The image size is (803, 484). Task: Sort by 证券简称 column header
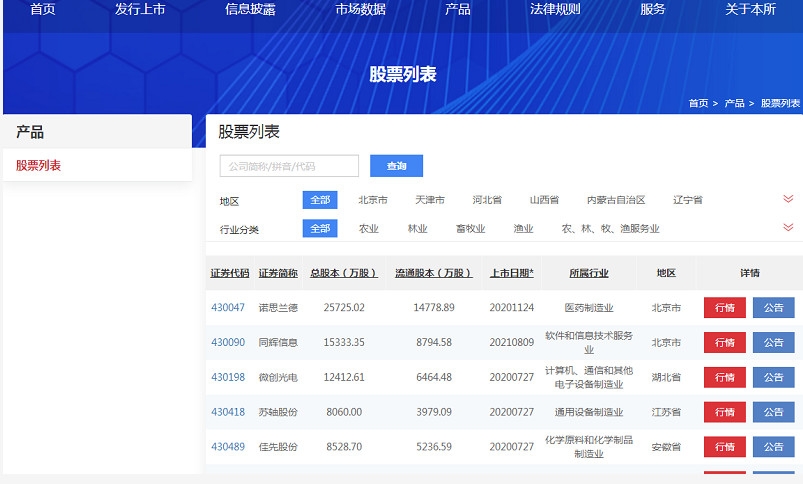278,273
